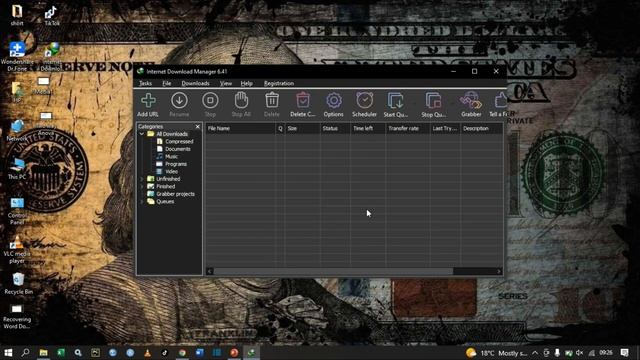The height and width of the screenshot is (360, 640).
Task: Sort by Size column header
Action: coord(302,129)
